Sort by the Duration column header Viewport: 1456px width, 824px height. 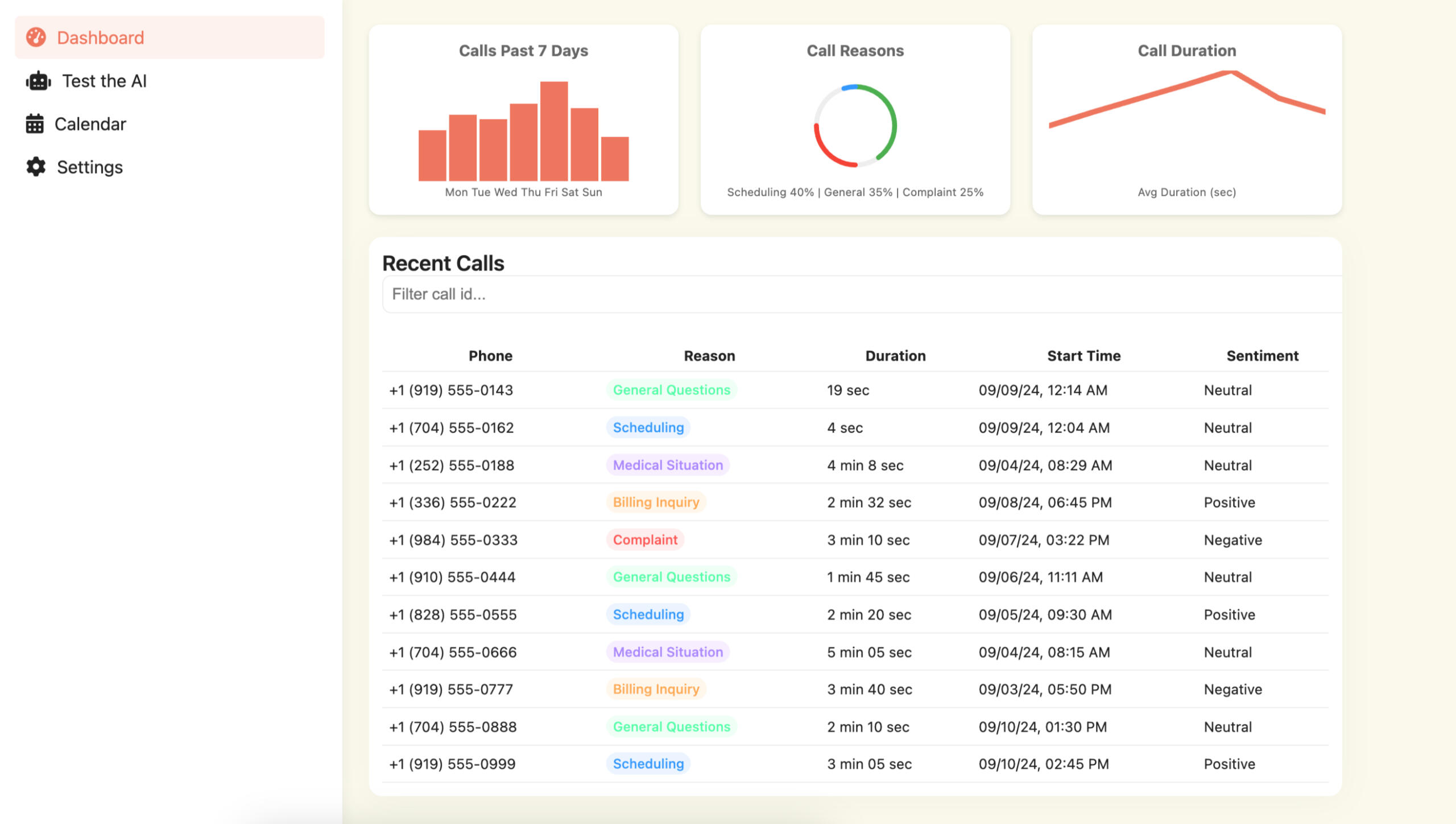895,356
